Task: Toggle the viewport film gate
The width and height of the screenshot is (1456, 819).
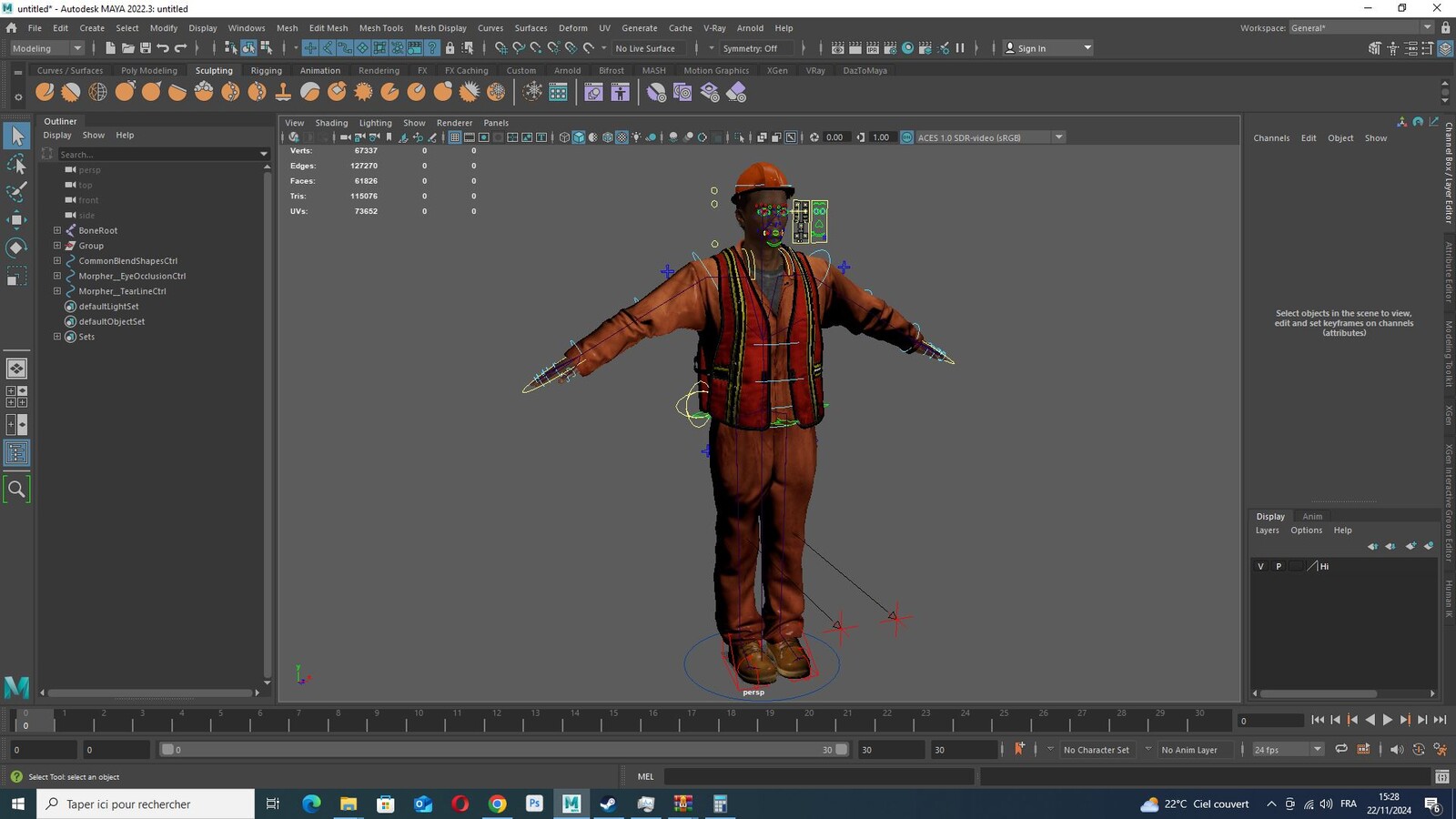Action: [x=470, y=137]
